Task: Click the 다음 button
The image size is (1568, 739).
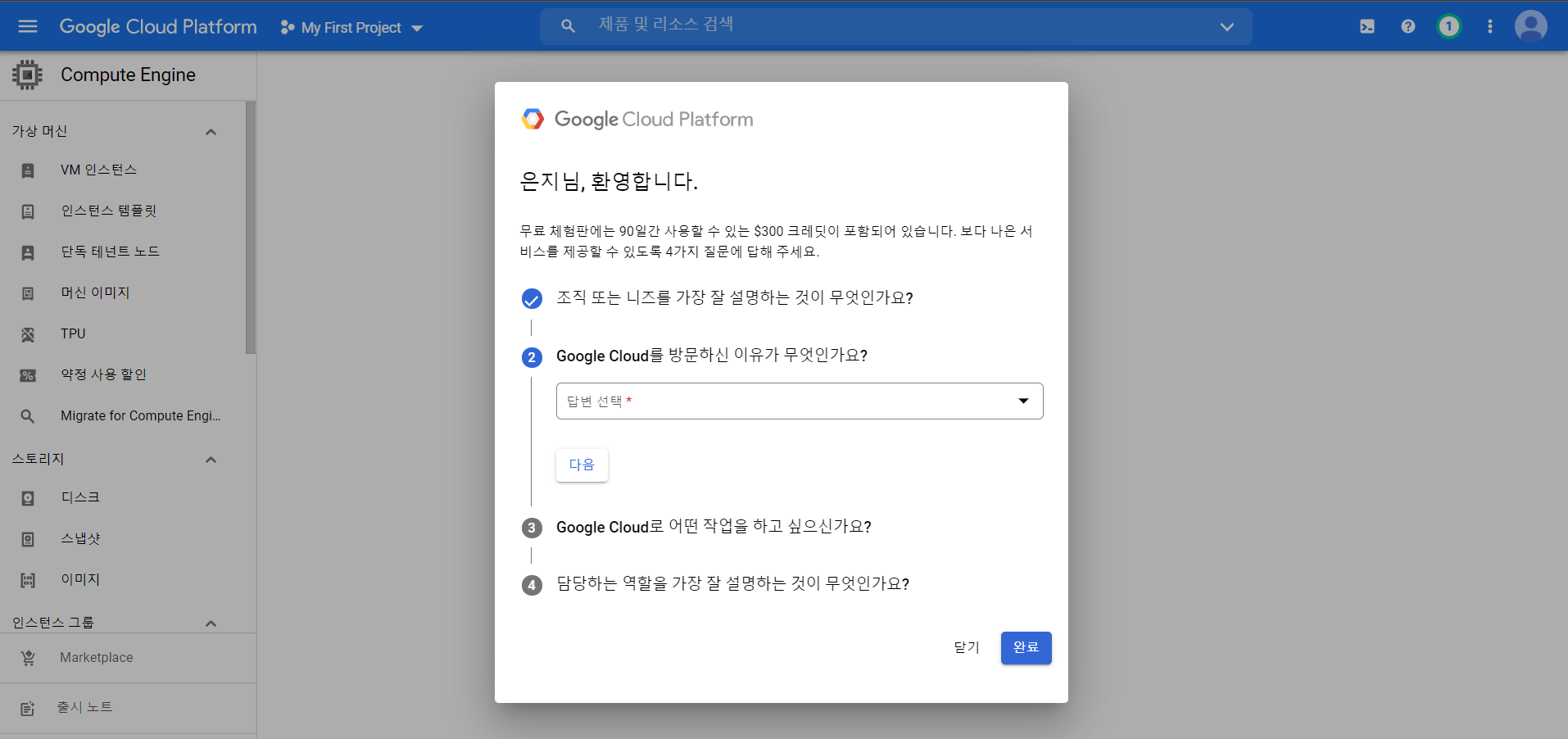Action: coord(582,465)
